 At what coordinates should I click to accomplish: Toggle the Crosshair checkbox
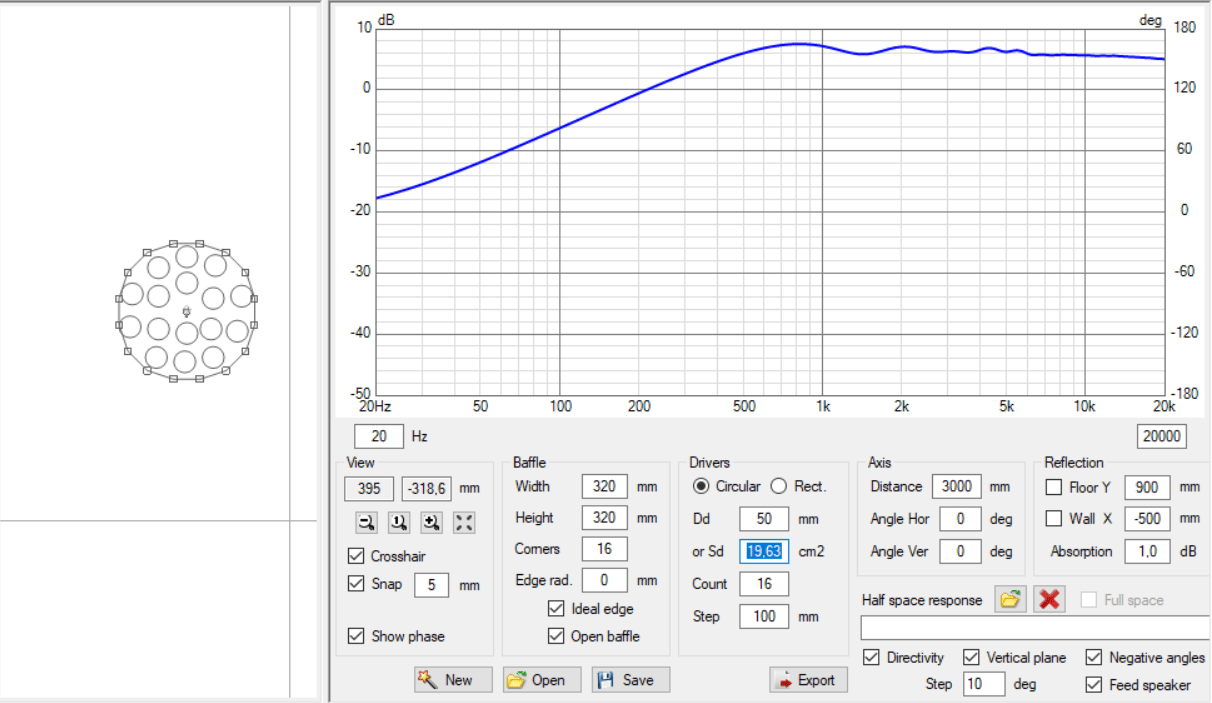coord(356,556)
